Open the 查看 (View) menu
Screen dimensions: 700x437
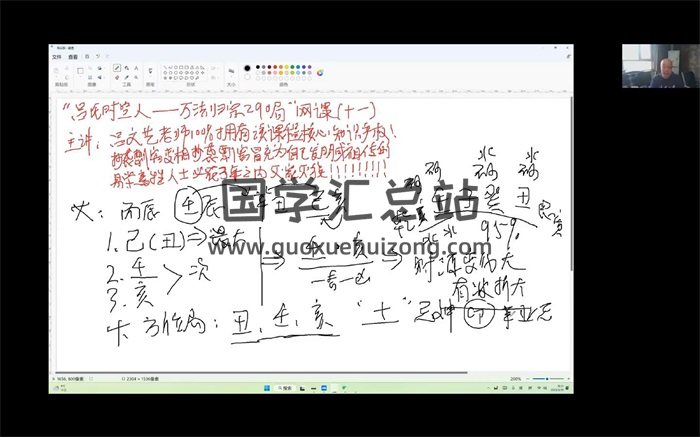click(x=72, y=57)
